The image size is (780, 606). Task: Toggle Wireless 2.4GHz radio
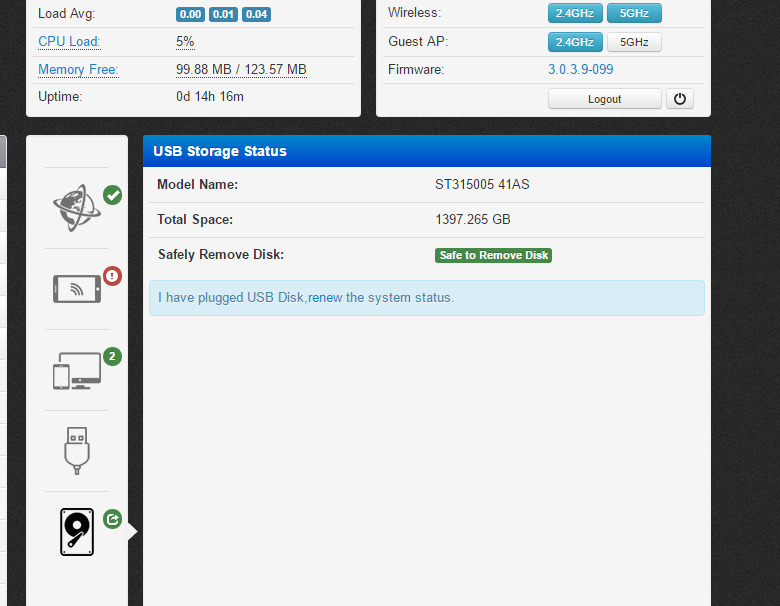tap(575, 13)
